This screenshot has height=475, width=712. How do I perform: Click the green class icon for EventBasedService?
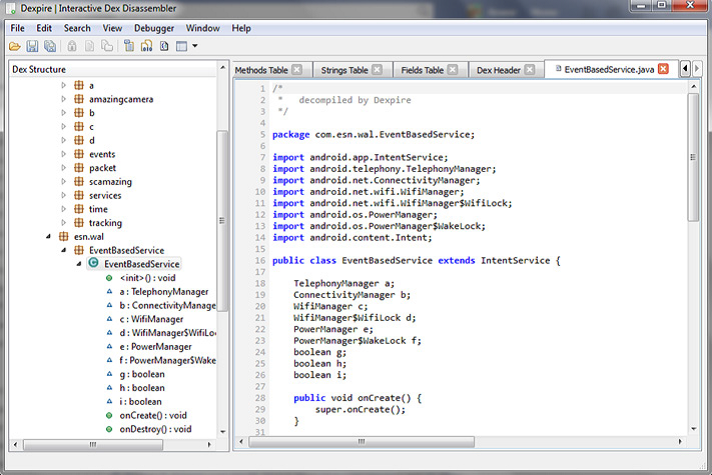(94, 263)
